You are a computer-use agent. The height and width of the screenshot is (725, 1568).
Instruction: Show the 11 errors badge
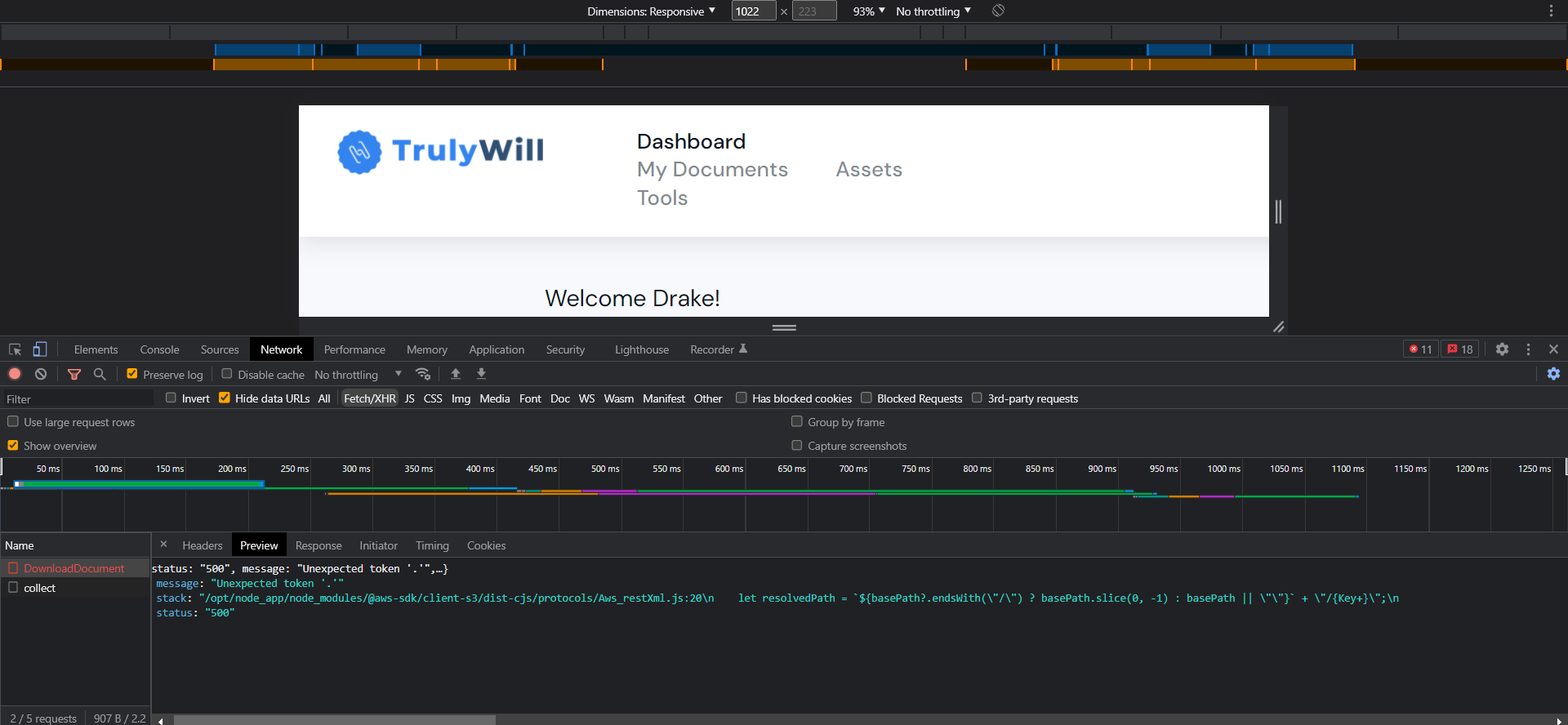point(1421,349)
